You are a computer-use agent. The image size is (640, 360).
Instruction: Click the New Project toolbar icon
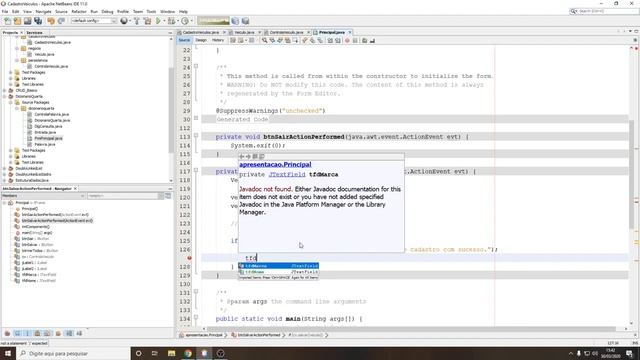pos(18,21)
